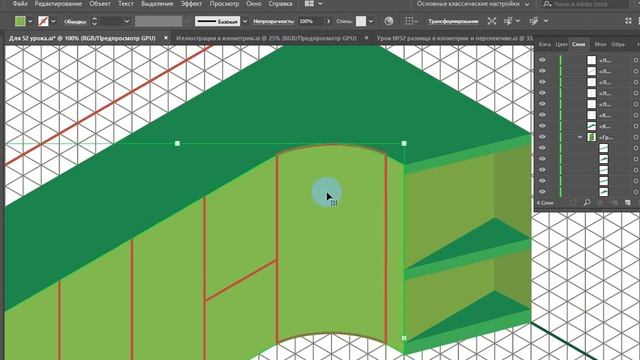640x360 pixels.
Task: Switch to tab Для 52 урока.ai
Action: point(82,38)
